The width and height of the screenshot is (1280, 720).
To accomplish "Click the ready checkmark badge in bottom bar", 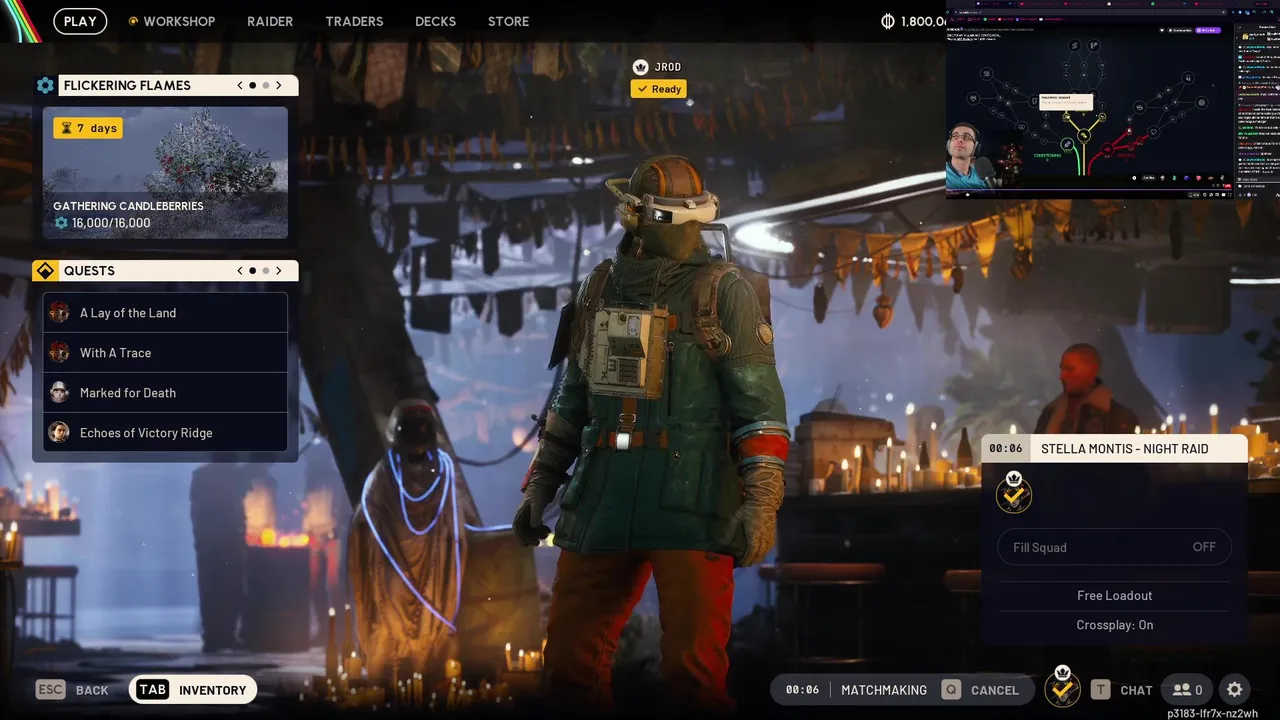I will [1062, 687].
